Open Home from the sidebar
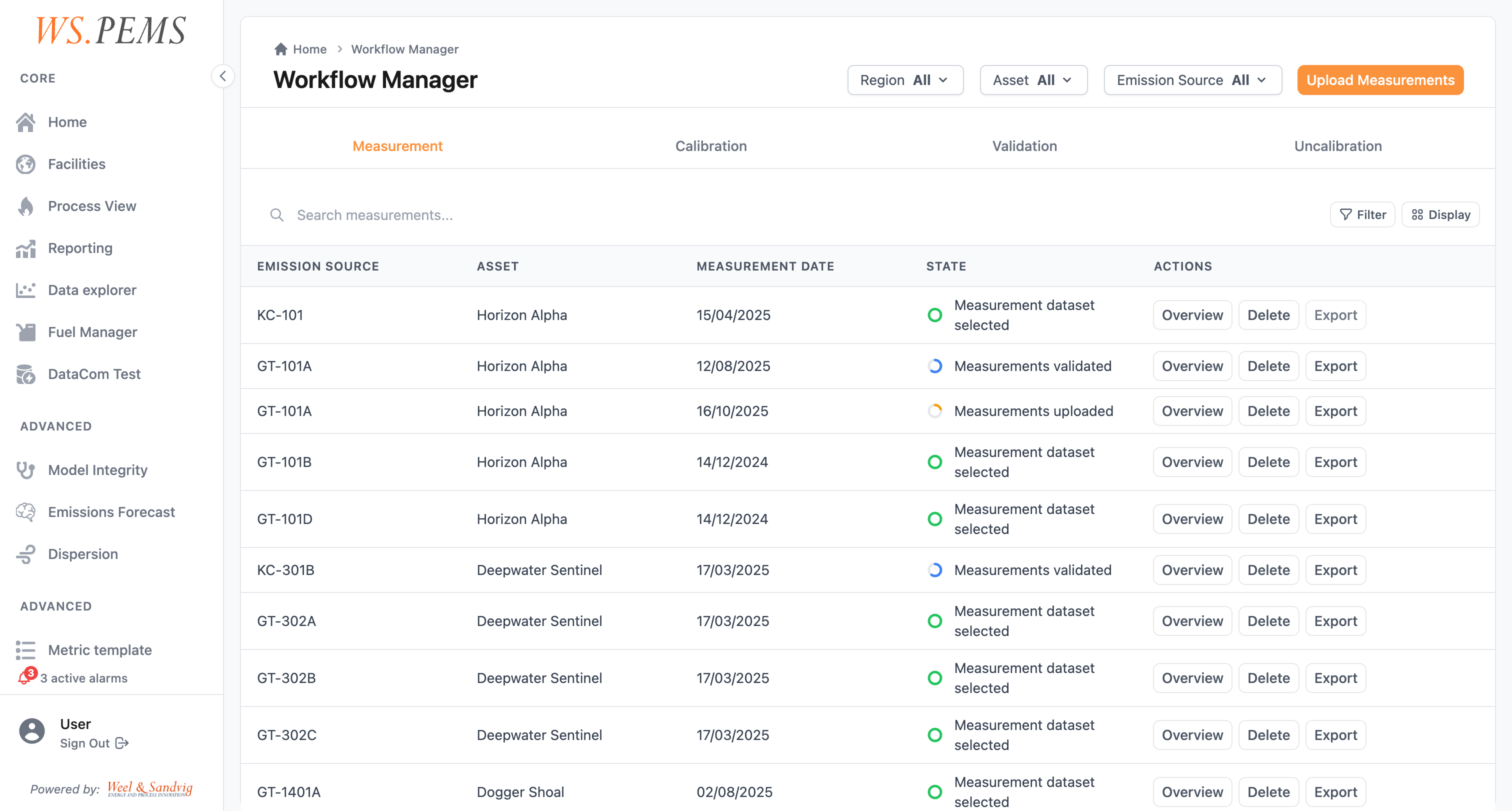Screen dimensions: 1512x811 67,122
